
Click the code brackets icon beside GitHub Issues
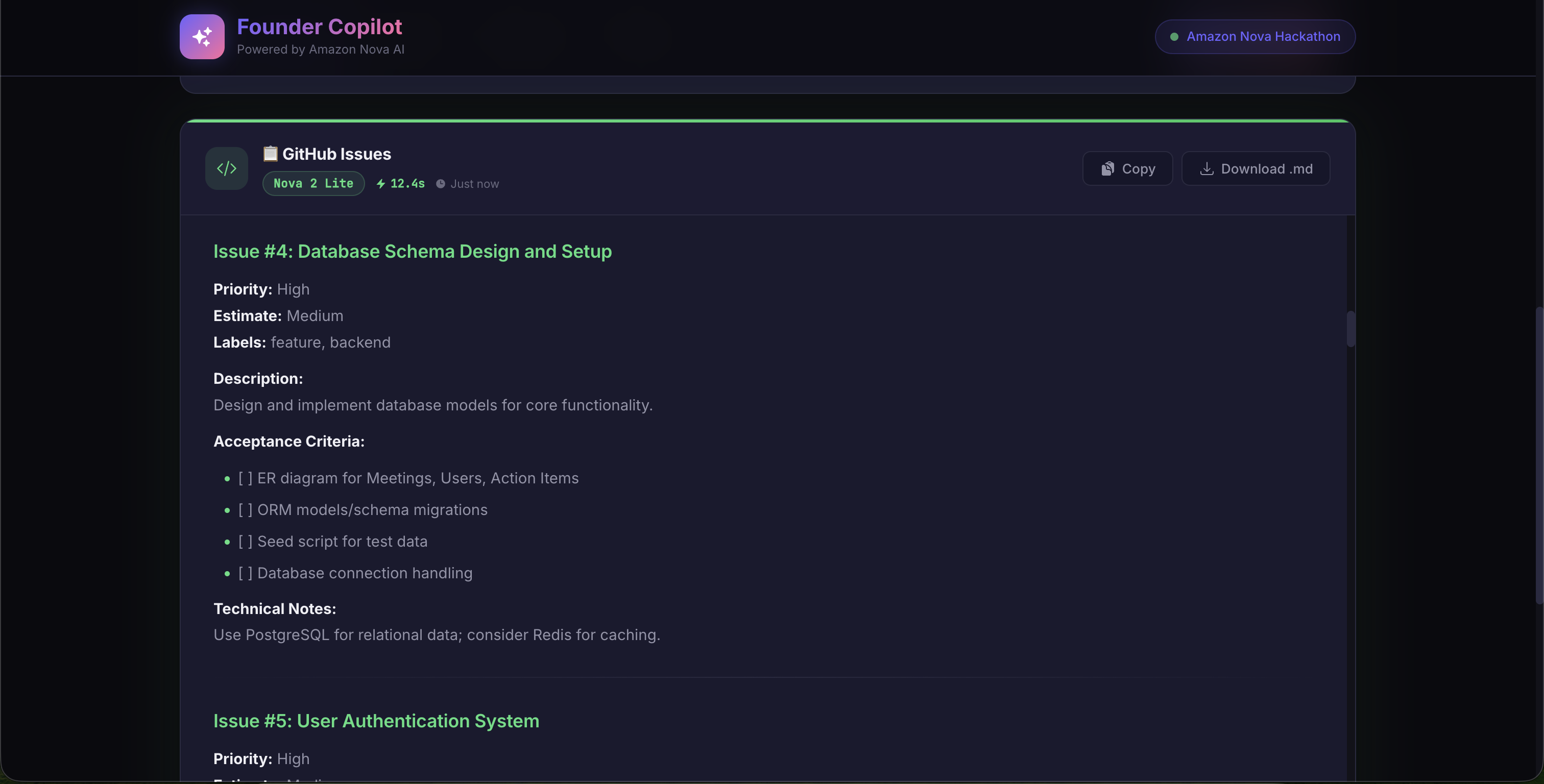point(227,168)
